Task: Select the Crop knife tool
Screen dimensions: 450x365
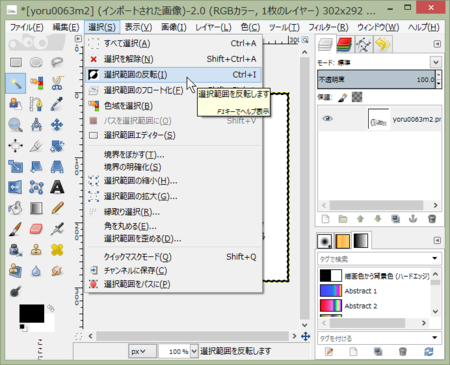Action: 36,146
